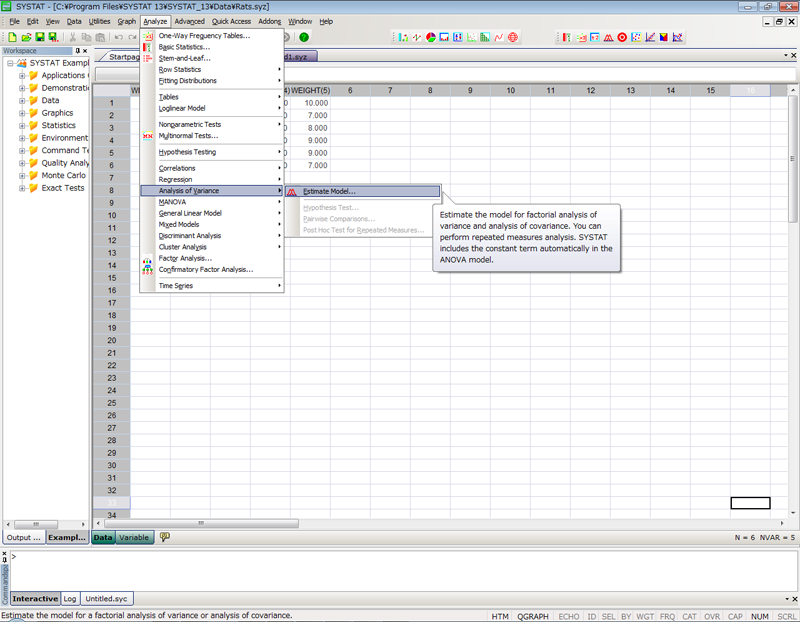
Task: Expand the Monte Carlo folder tree node
Action: [x=22, y=176]
